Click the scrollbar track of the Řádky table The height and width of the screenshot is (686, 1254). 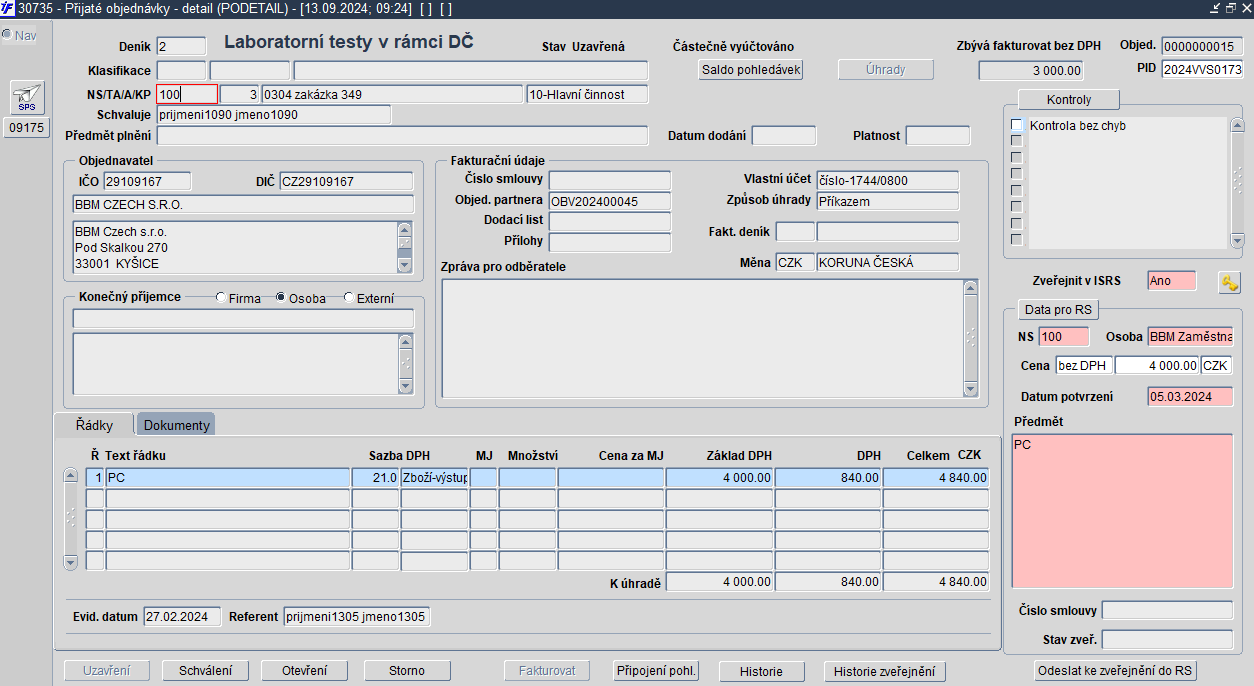click(70, 518)
